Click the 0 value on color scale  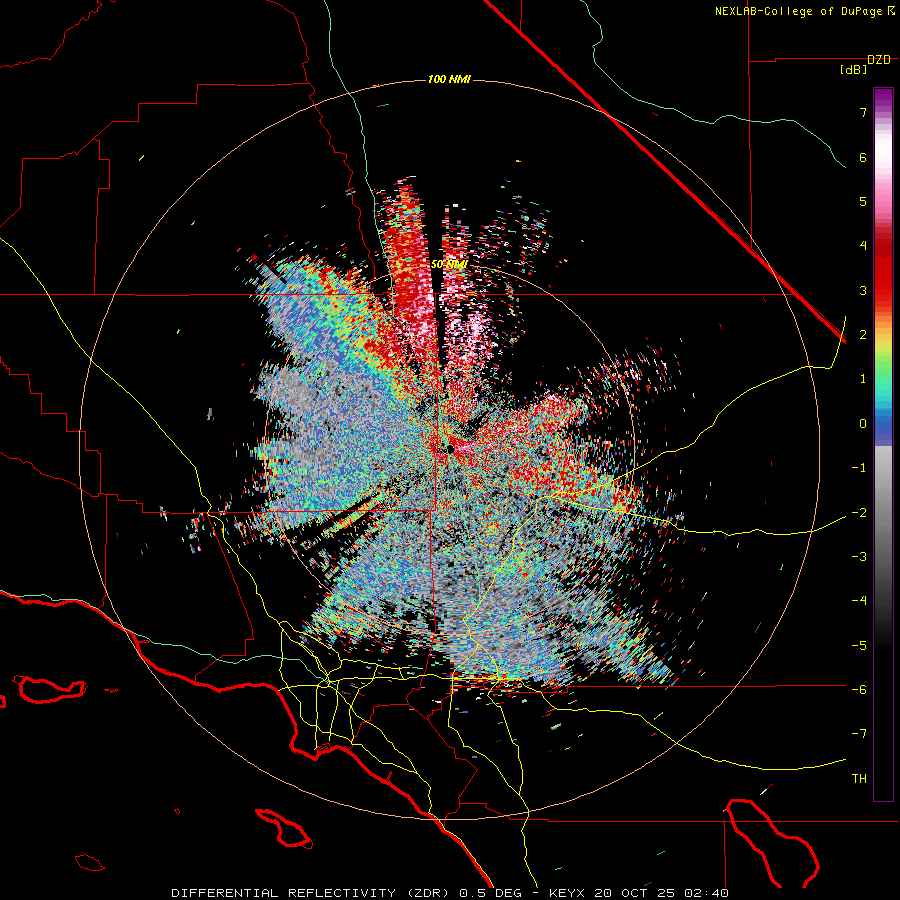[863, 424]
